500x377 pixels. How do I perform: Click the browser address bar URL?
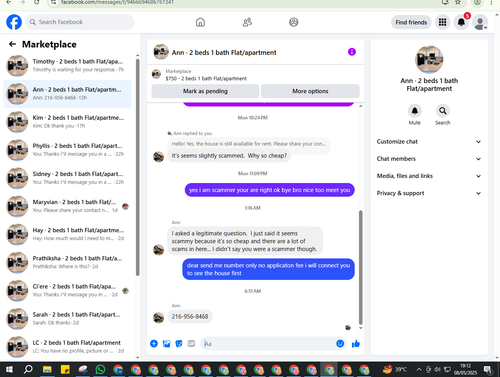tap(117, 2)
